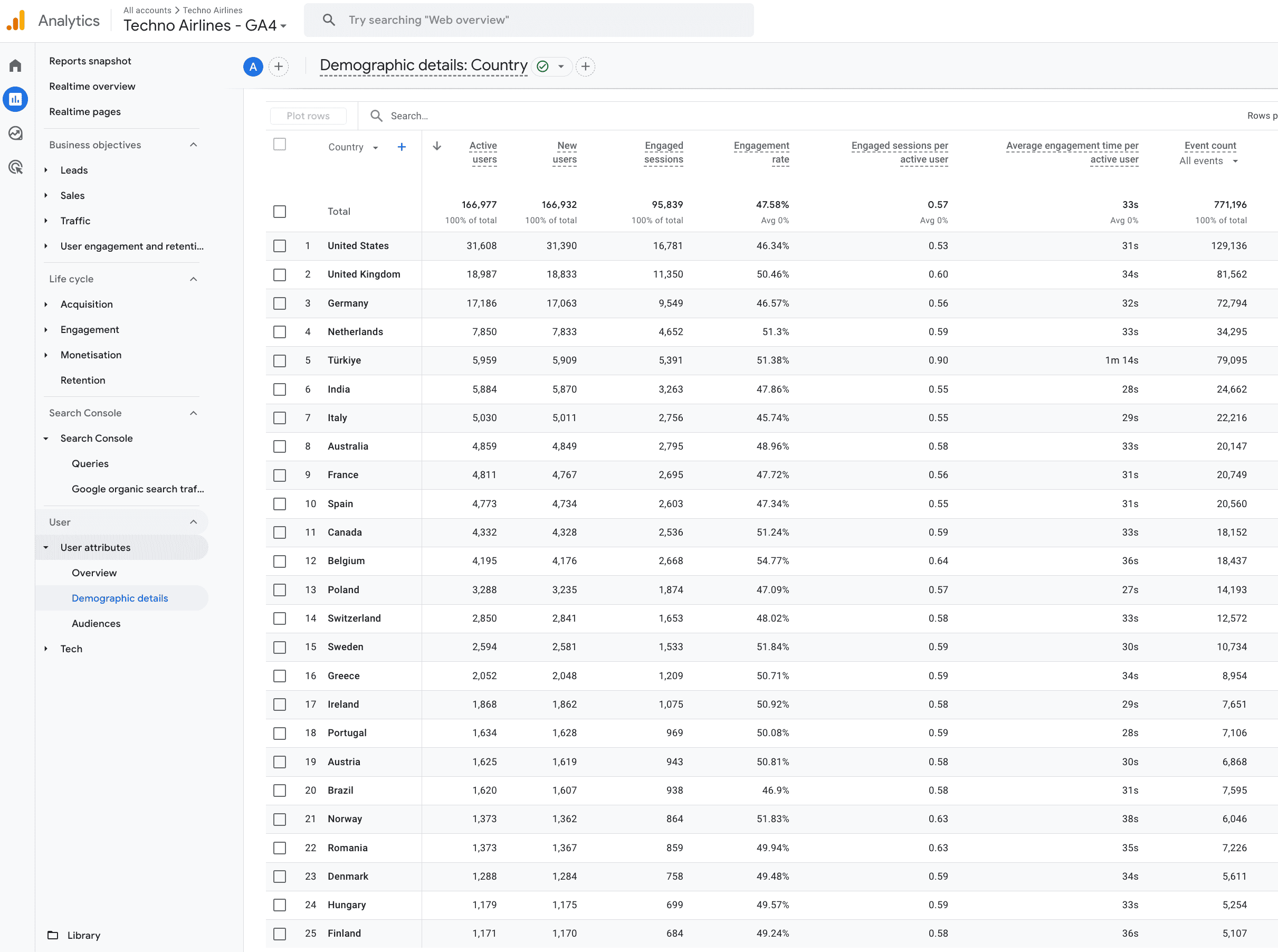The width and height of the screenshot is (1278, 952).
Task: Click the Google Analytics logo
Action: point(16,21)
